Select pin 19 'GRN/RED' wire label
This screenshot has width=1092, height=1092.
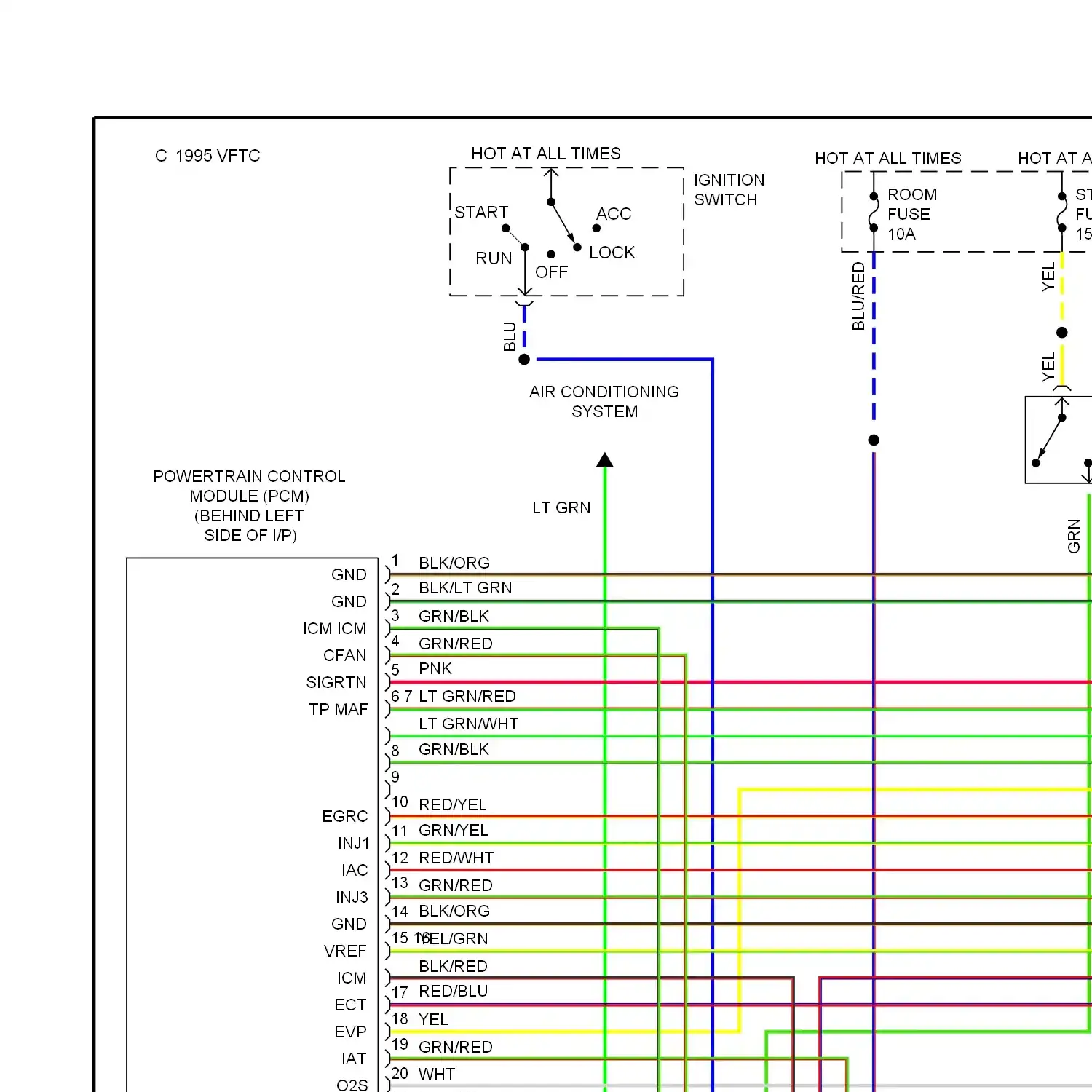click(x=456, y=1048)
